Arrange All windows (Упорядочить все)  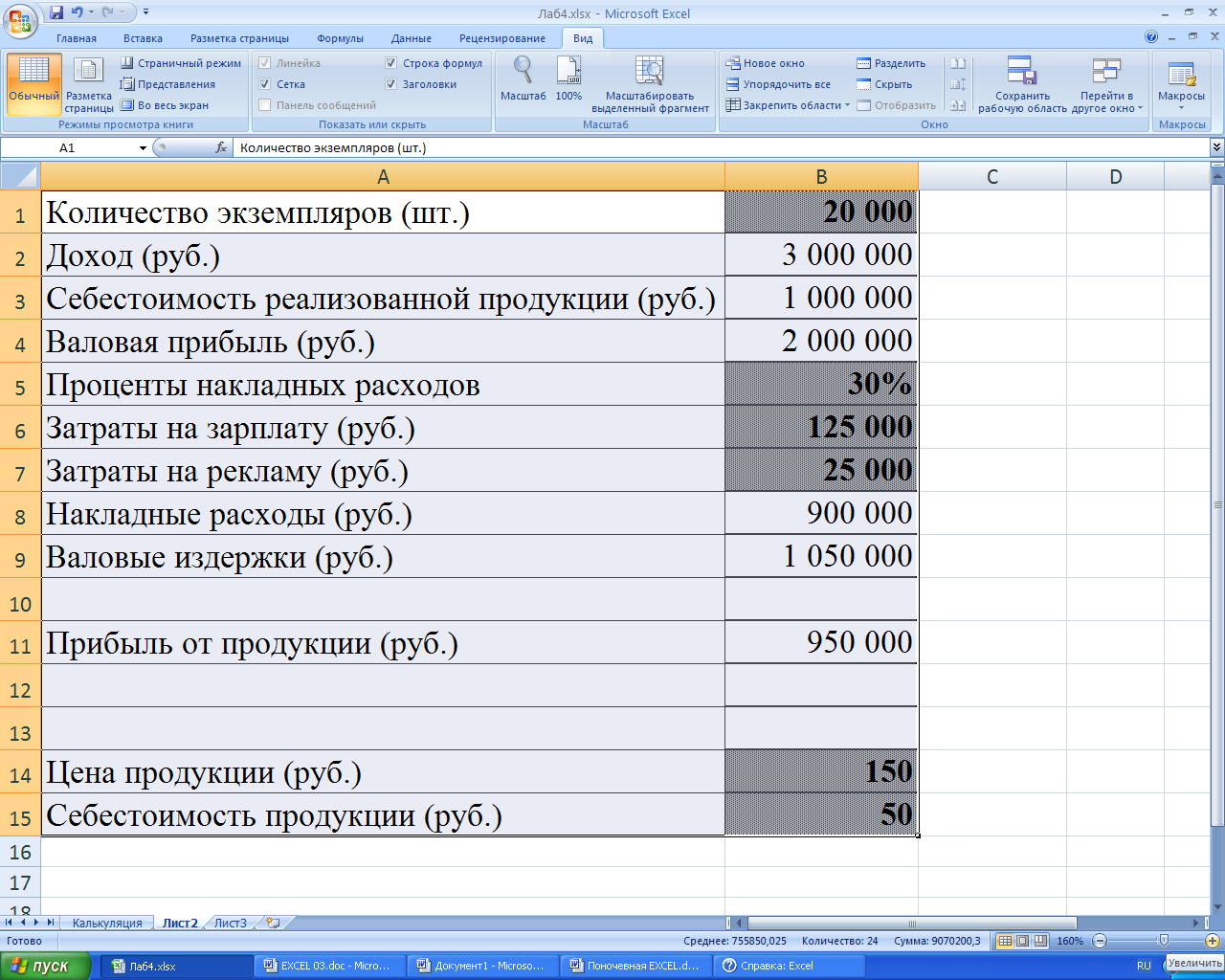777,84
